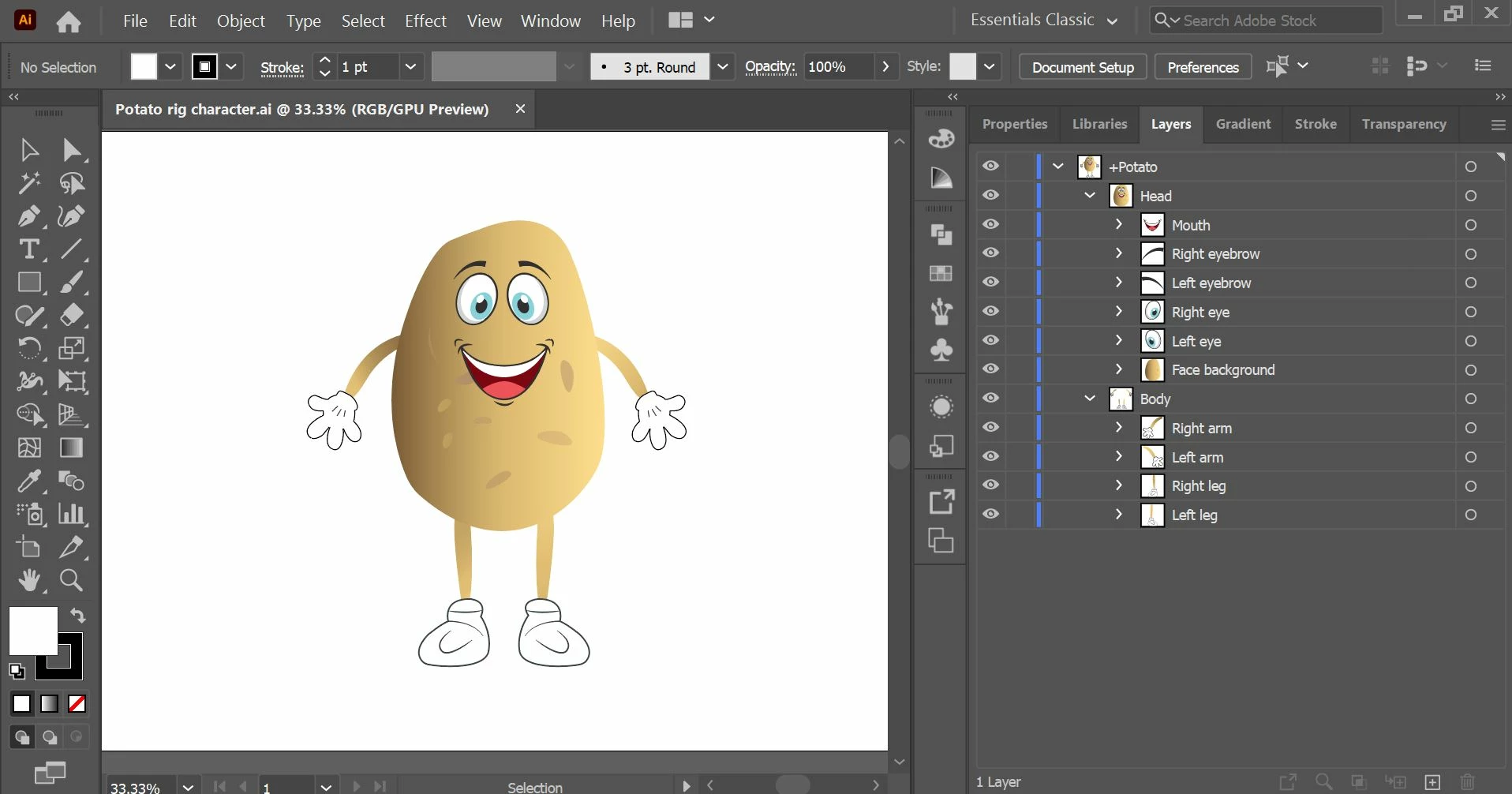Click Swap Fill and Stroke arrow
Screen dimensions: 1512x794
[77, 615]
